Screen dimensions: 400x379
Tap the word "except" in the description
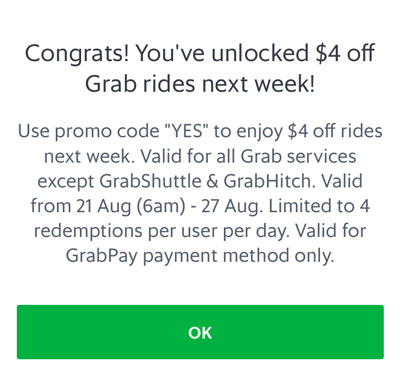[x=66, y=182]
